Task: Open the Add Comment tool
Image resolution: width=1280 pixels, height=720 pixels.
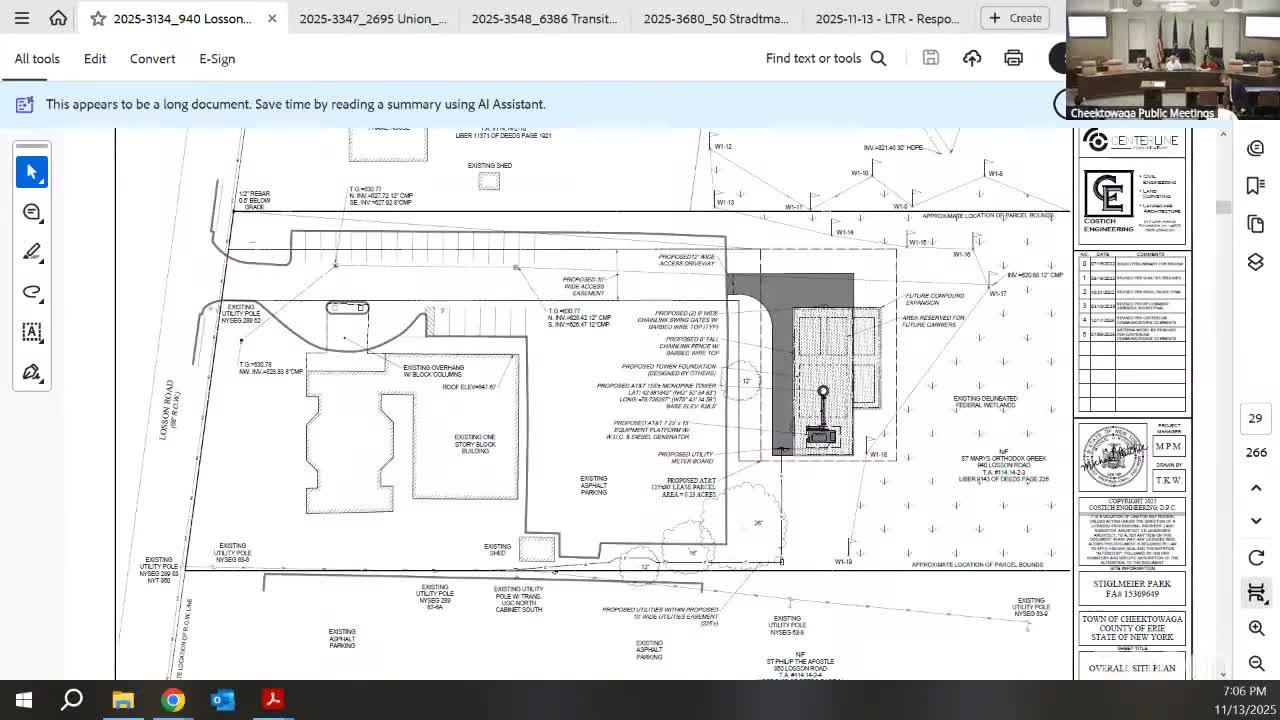Action: 32,212
